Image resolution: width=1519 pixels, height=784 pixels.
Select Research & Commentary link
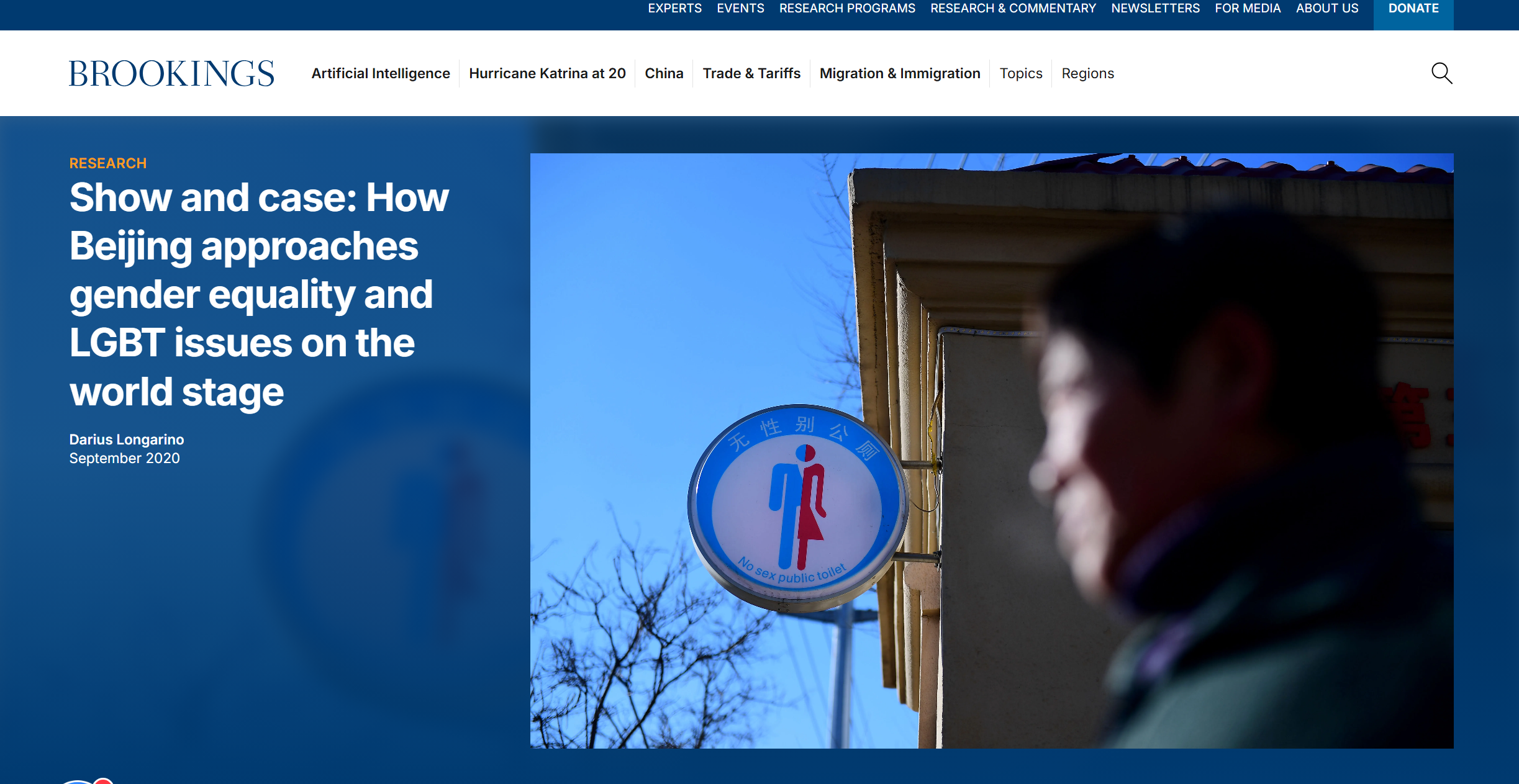tap(1013, 9)
